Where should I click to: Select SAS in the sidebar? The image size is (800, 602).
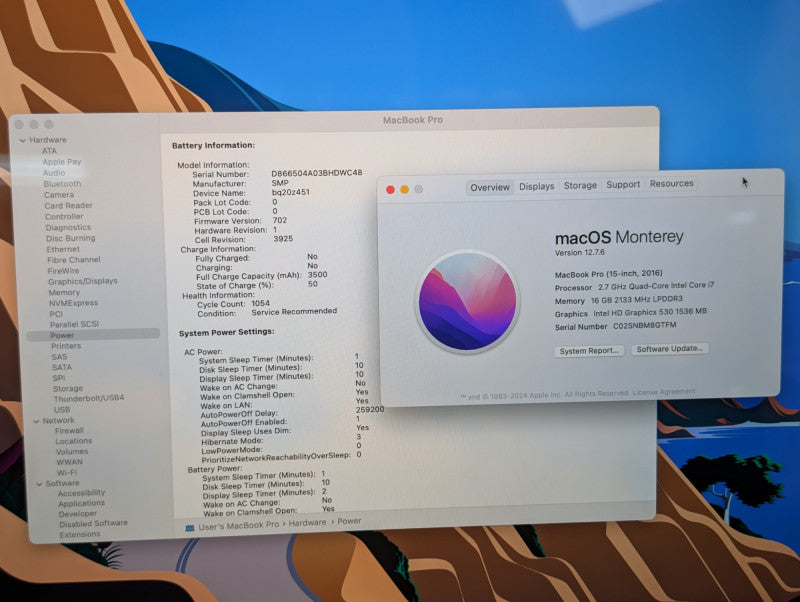[x=59, y=357]
